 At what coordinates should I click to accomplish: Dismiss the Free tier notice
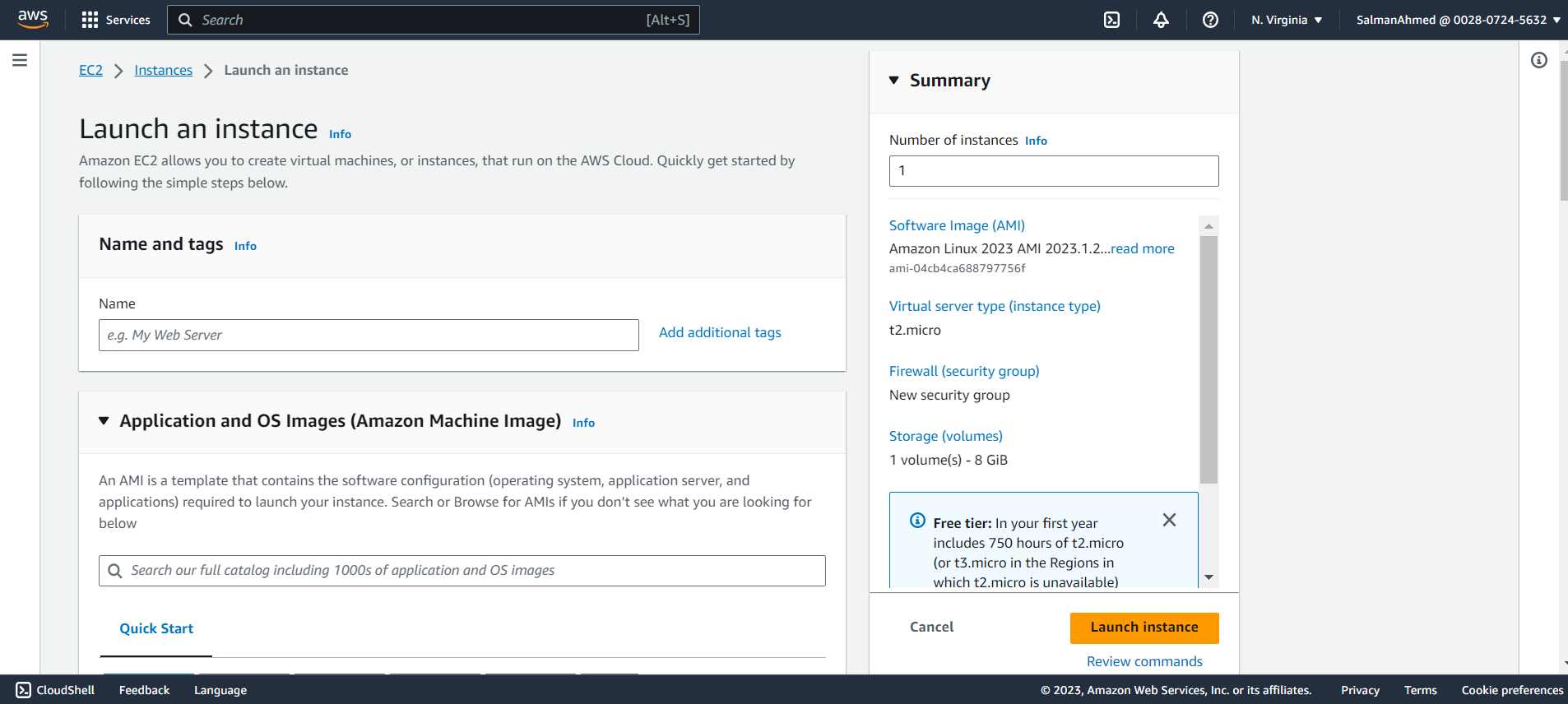[x=1169, y=520]
